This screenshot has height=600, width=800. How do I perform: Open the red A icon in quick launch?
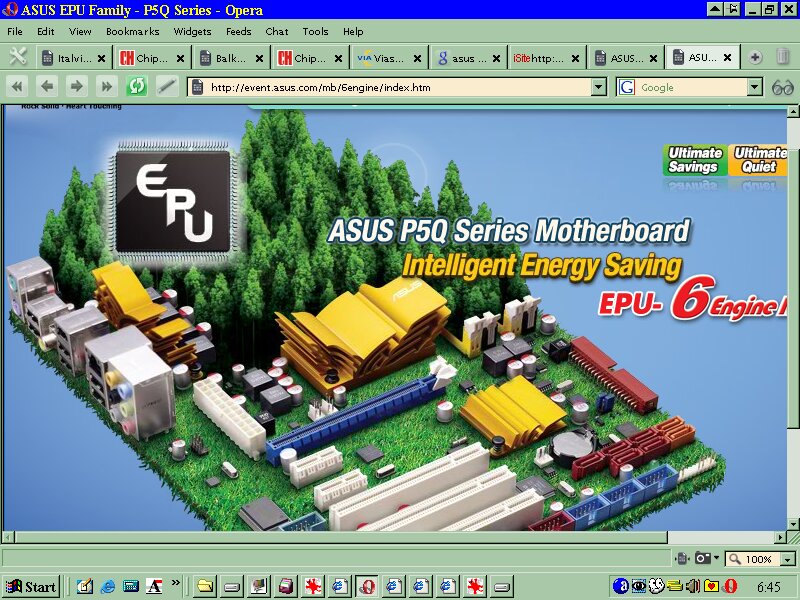coord(154,586)
